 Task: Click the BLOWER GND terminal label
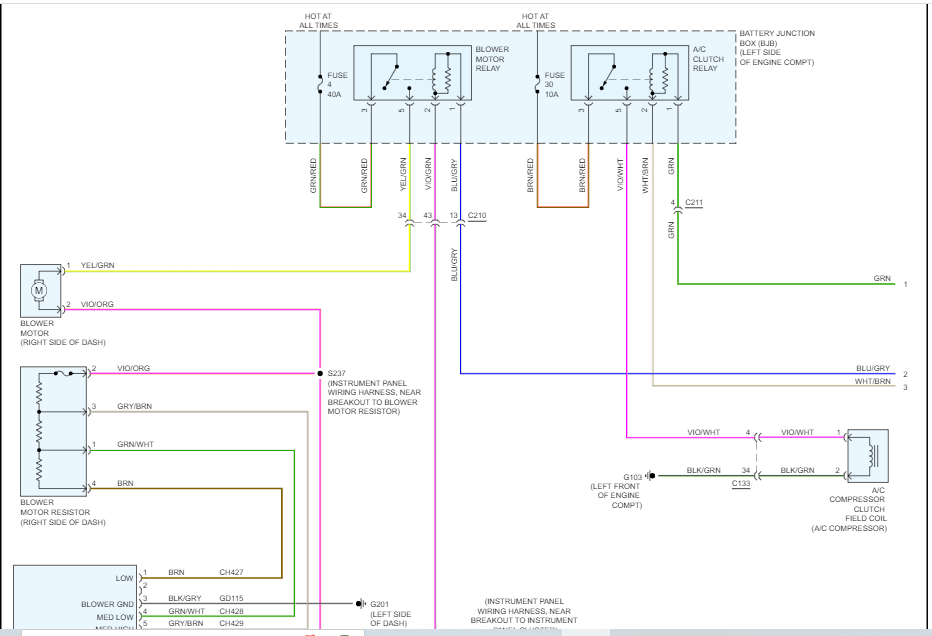pos(107,604)
